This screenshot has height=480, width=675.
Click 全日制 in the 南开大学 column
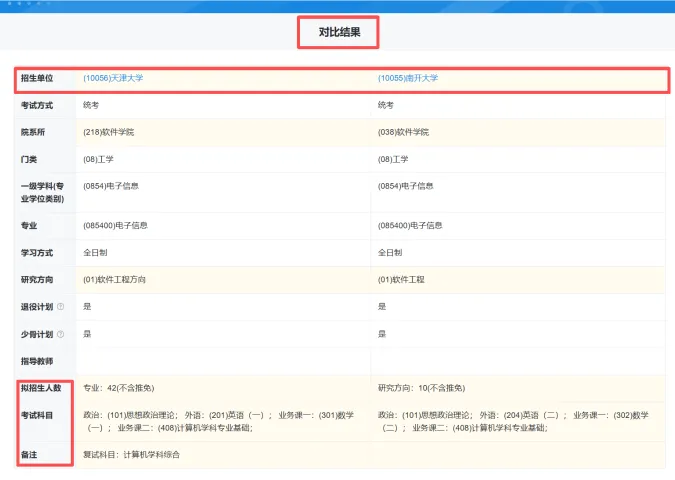coord(390,253)
